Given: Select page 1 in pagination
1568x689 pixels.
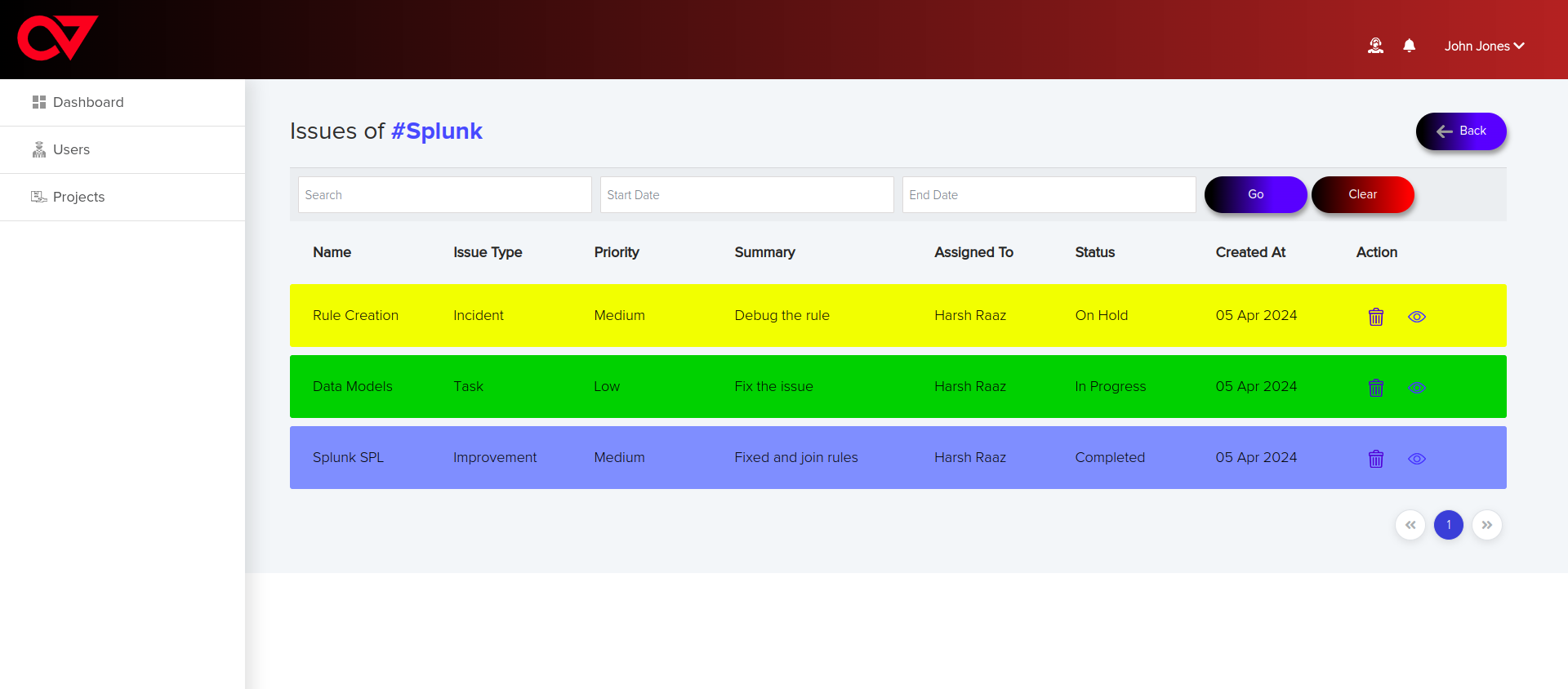Looking at the screenshot, I should point(1449,525).
